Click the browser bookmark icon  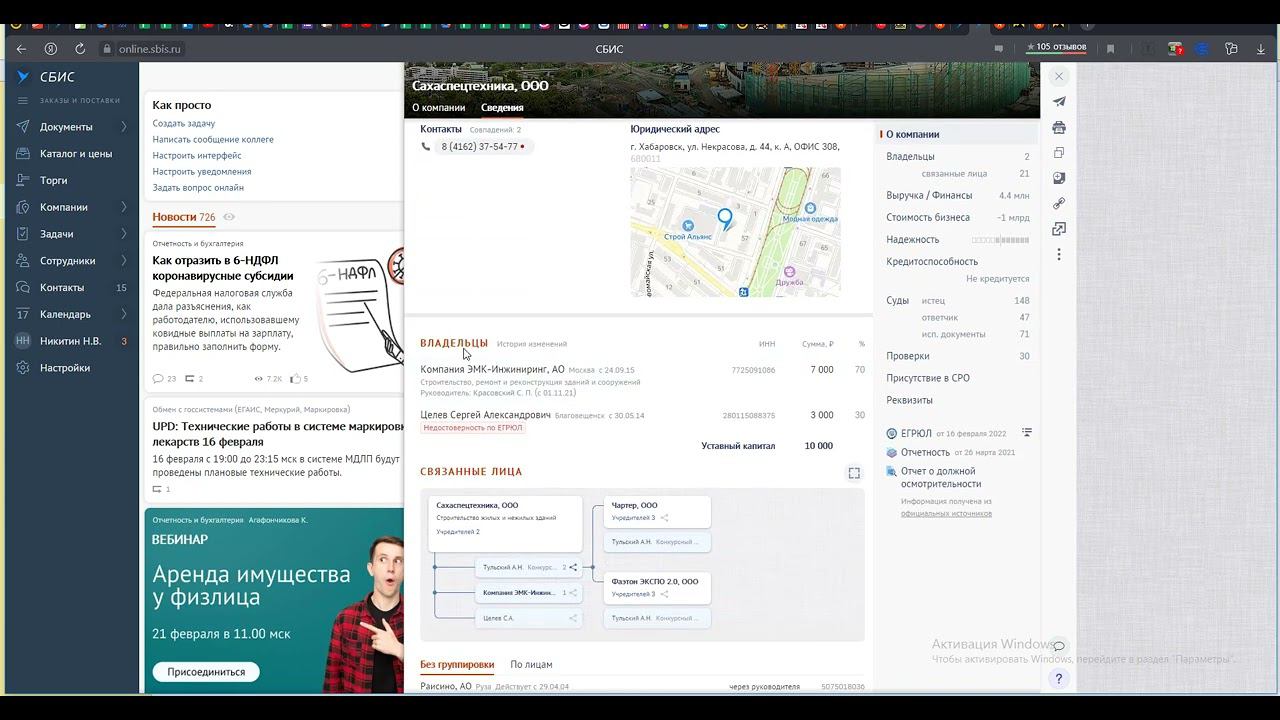click(1110, 49)
